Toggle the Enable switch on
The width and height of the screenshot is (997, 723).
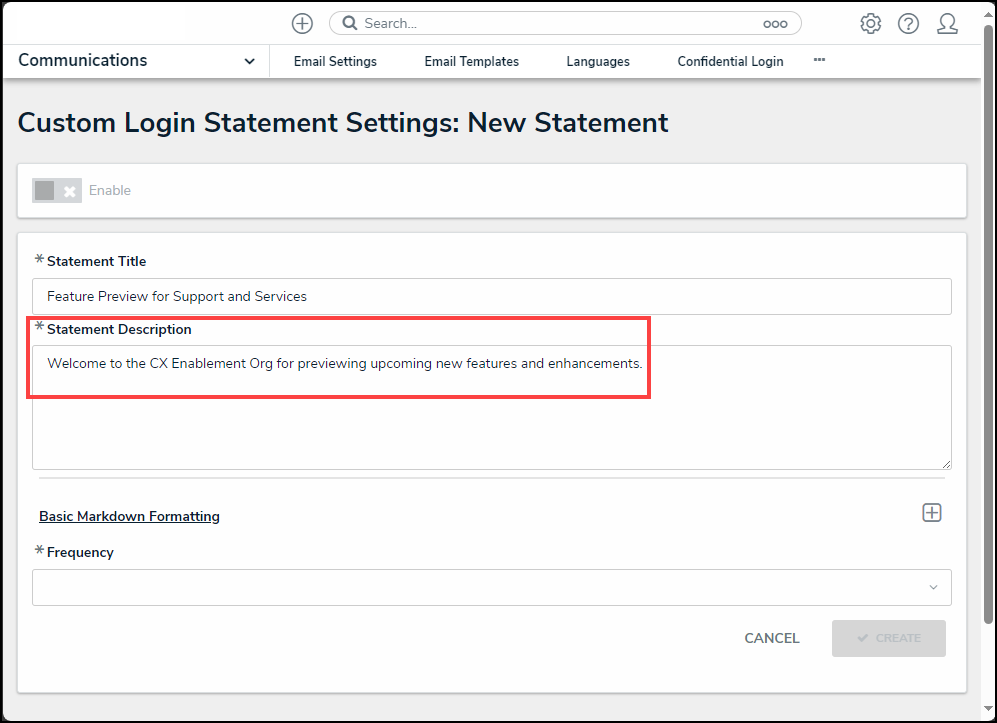pyautogui.click(x=56, y=191)
